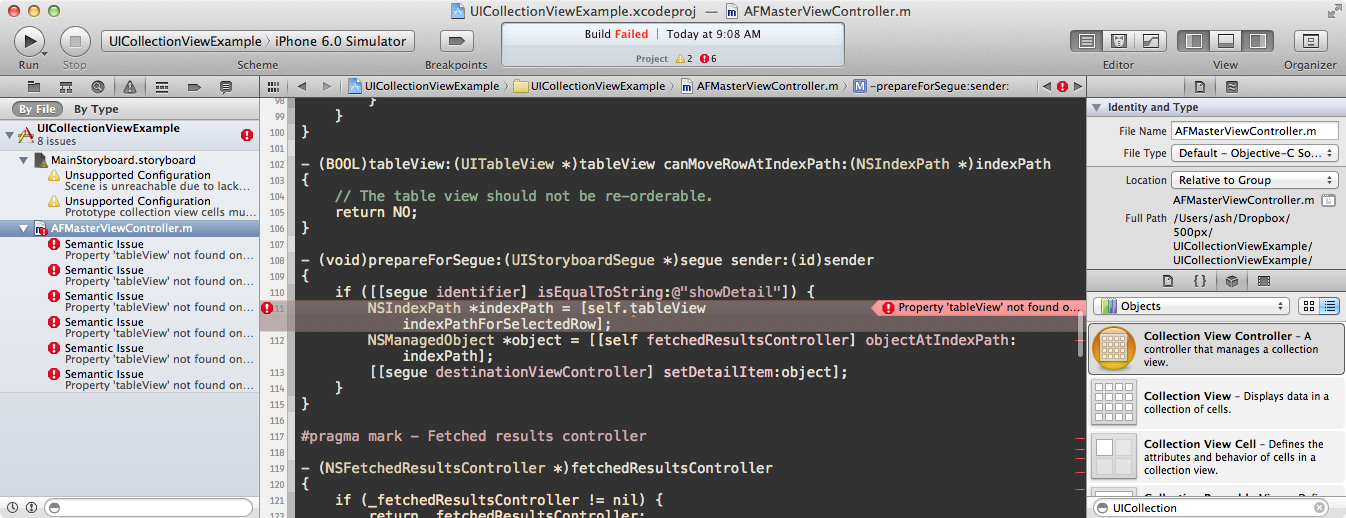Show the Quick Help inspector
The width and height of the screenshot is (1346, 518).
point(1232,87)
